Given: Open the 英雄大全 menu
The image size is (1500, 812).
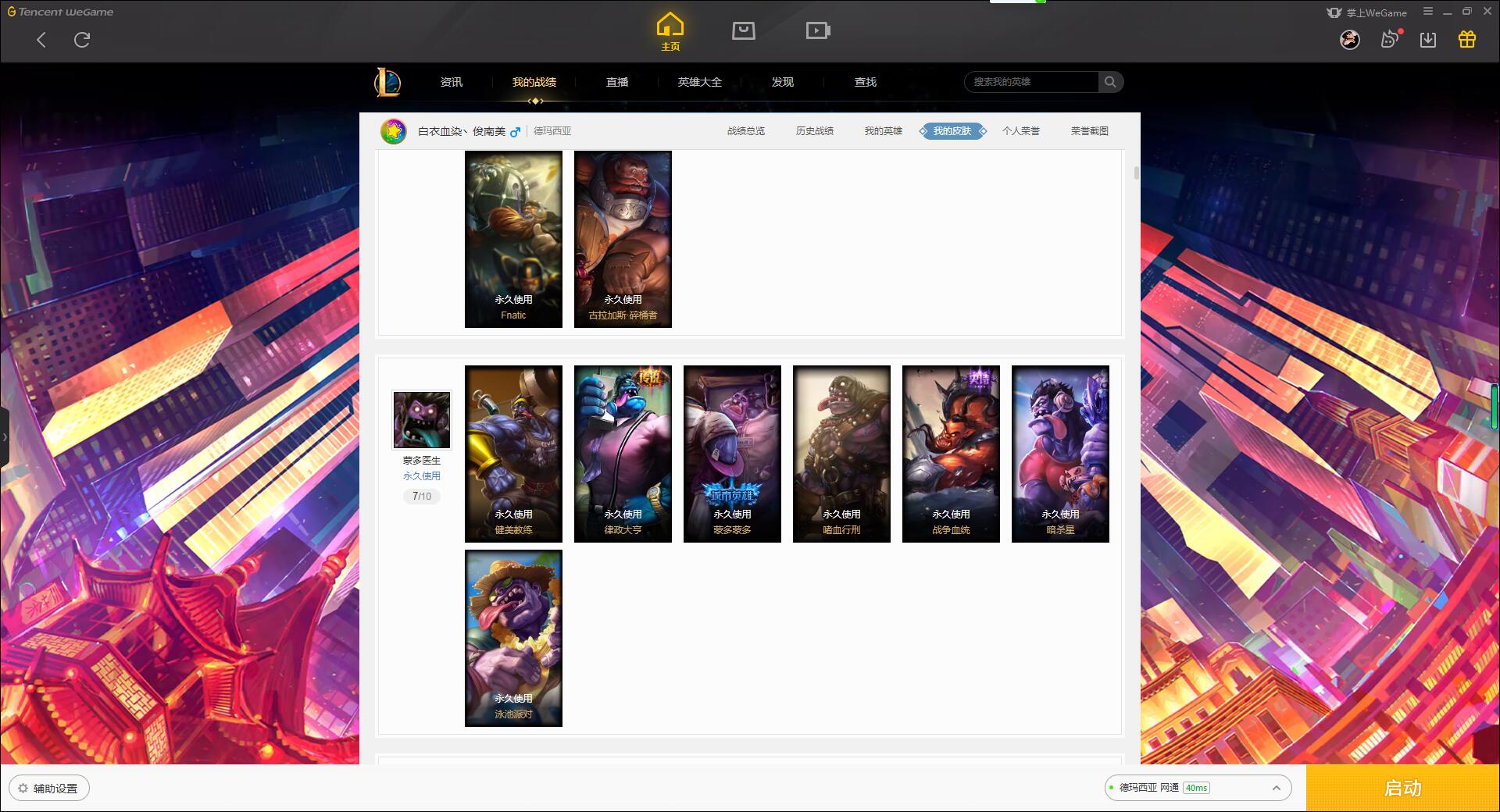Looking at the screenshot, I should [700, 82].
